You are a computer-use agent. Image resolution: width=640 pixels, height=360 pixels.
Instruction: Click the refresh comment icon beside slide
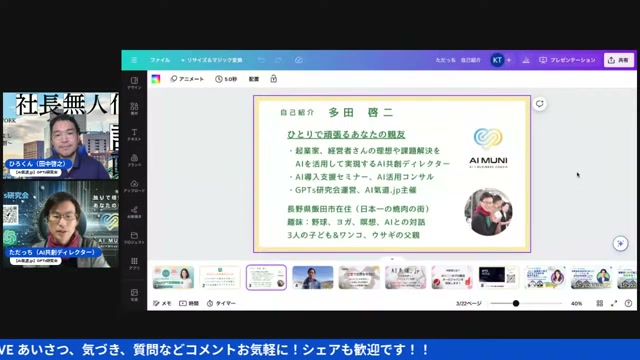(x=540, y=104)
